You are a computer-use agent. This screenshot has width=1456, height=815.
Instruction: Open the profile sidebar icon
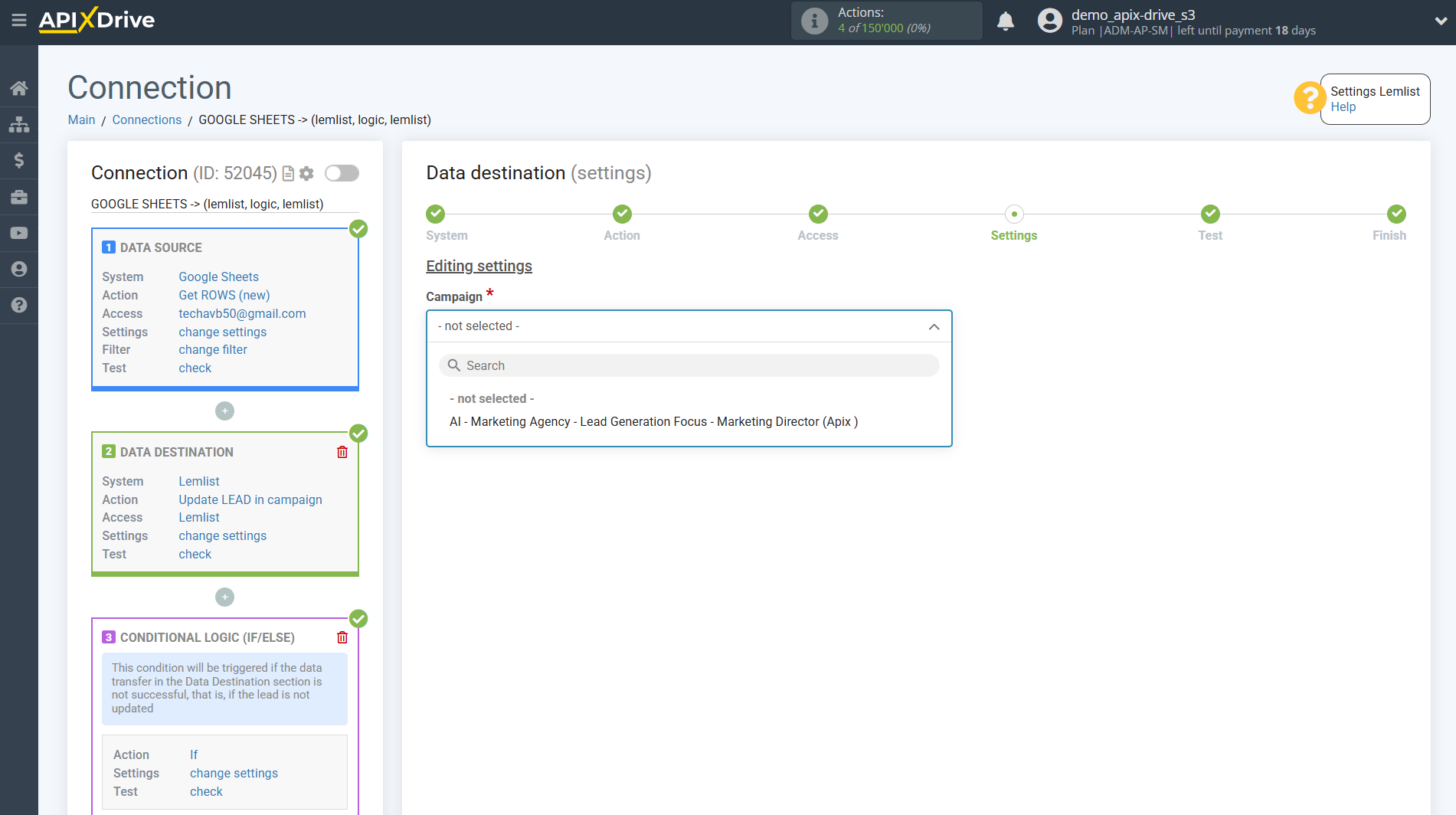click(x=19, y=269)
